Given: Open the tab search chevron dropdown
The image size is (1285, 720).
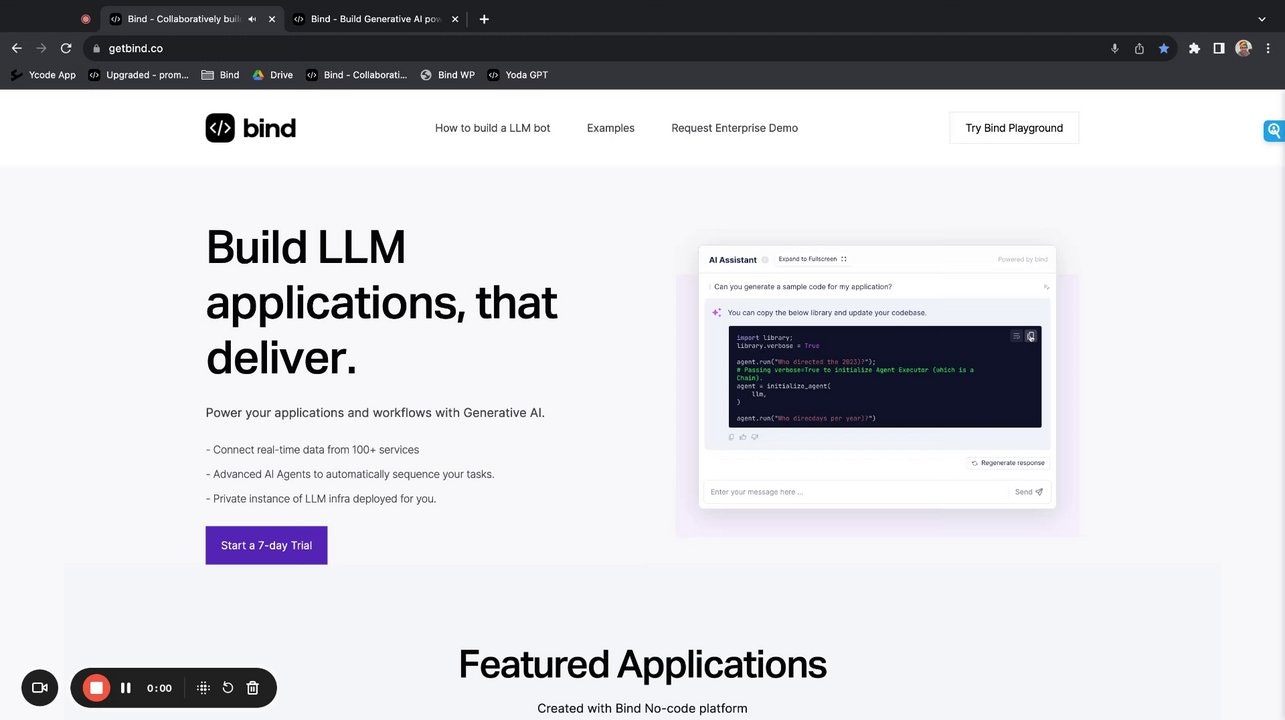Looking at the screenshot, I should [1262, 19].
